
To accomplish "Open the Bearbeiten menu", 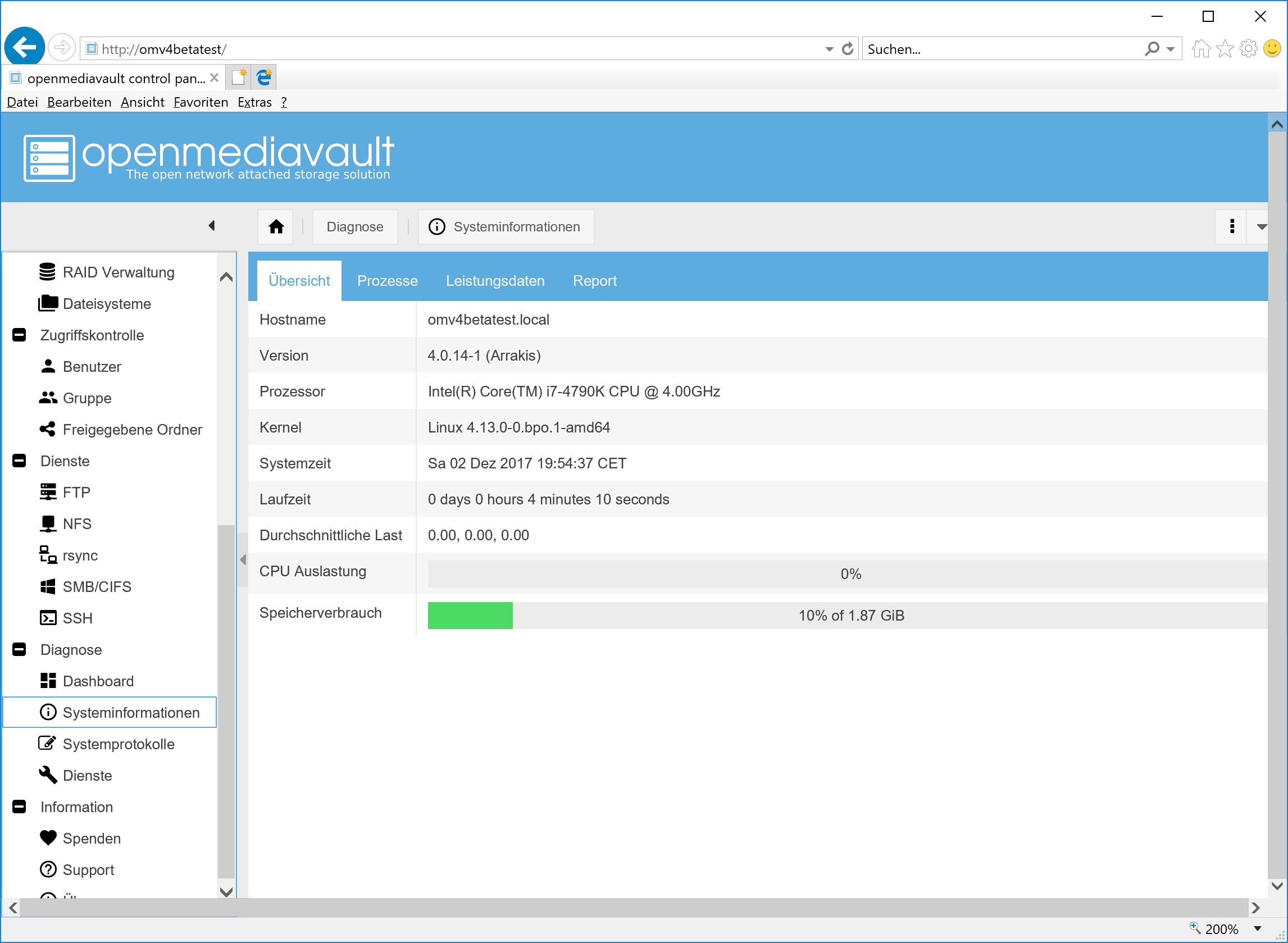I will point(79,102).
